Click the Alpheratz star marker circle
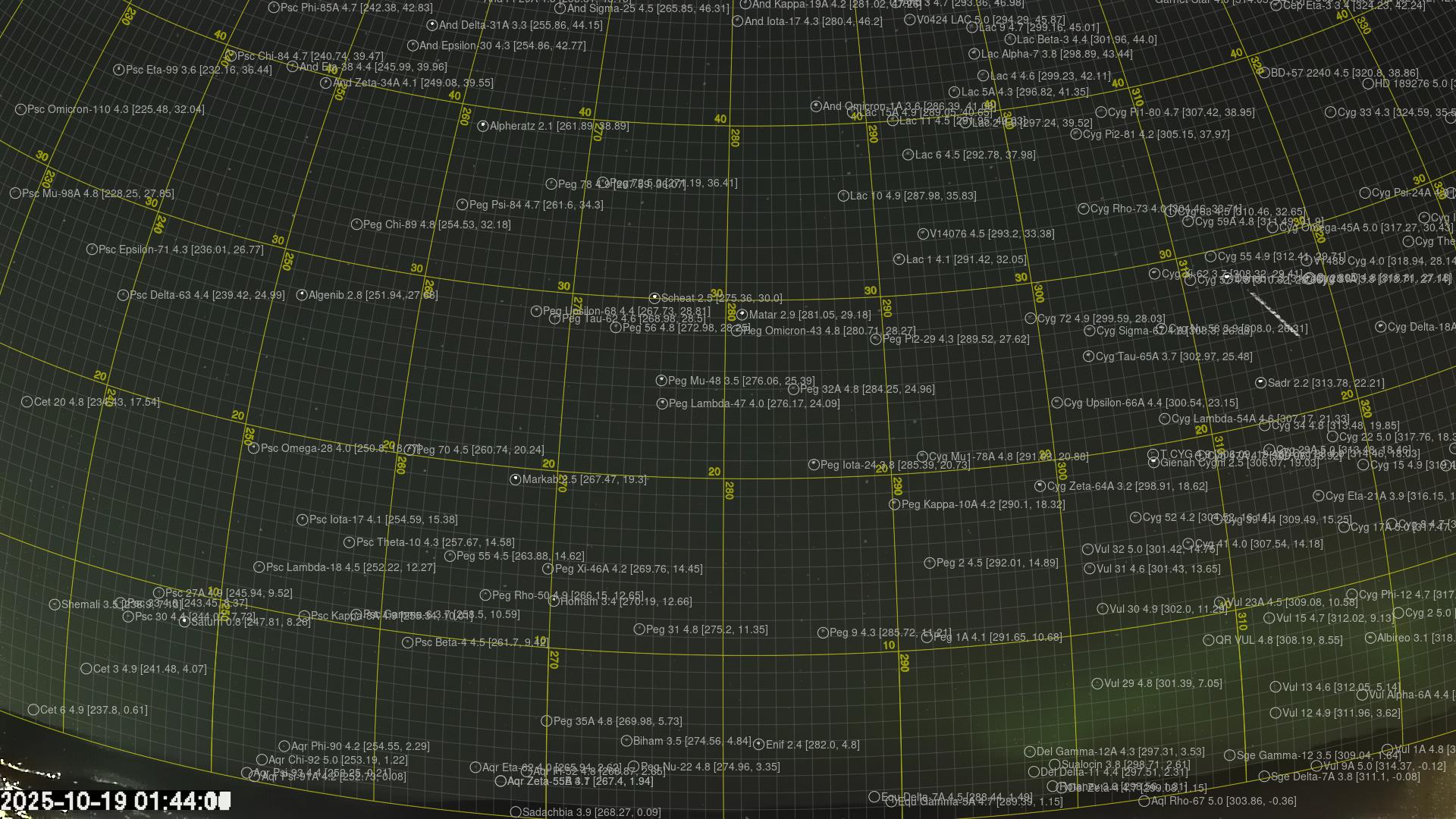1456x819 pixels. tap(483, 127)
